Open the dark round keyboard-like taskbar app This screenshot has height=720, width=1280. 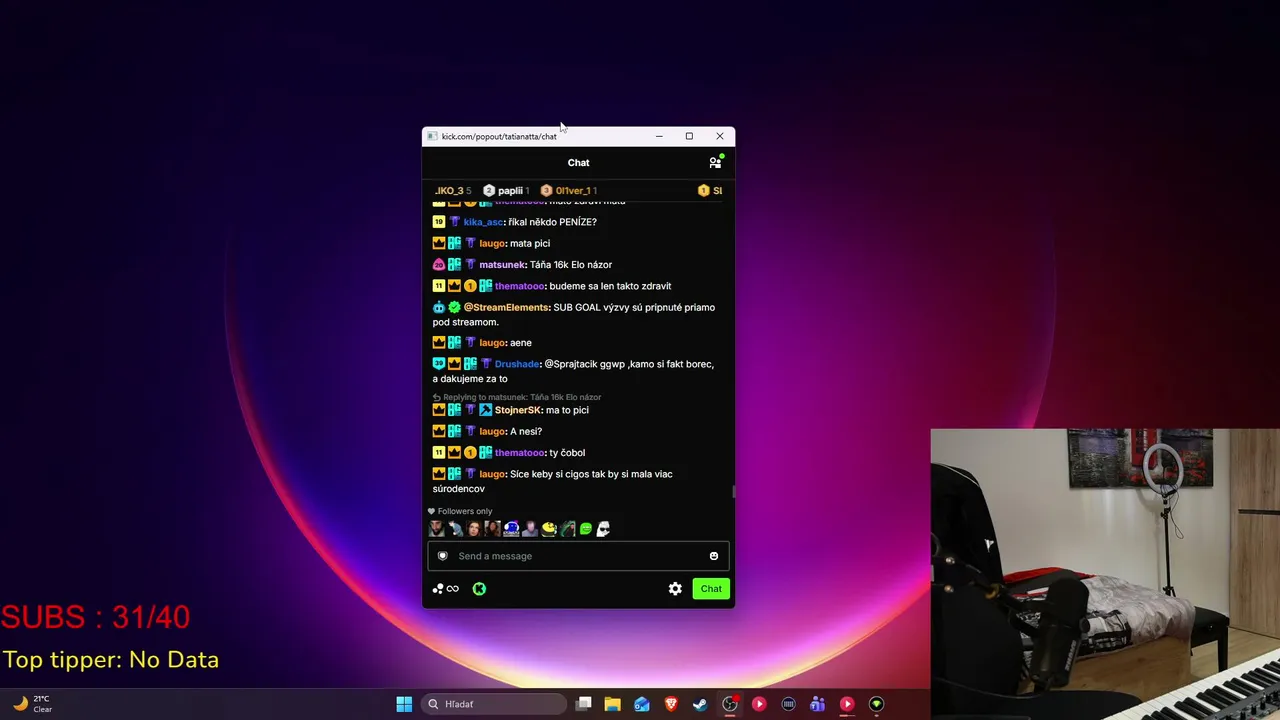tap(788, 704)
